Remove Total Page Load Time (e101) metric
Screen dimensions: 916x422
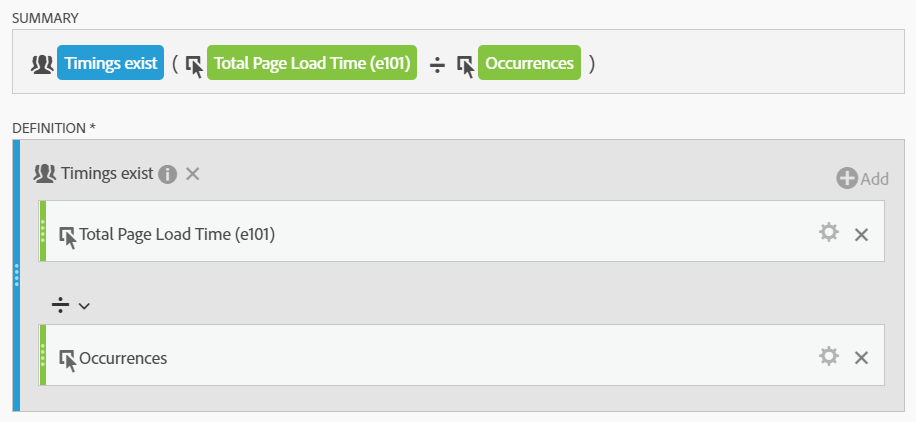click(x=861, y=235)
